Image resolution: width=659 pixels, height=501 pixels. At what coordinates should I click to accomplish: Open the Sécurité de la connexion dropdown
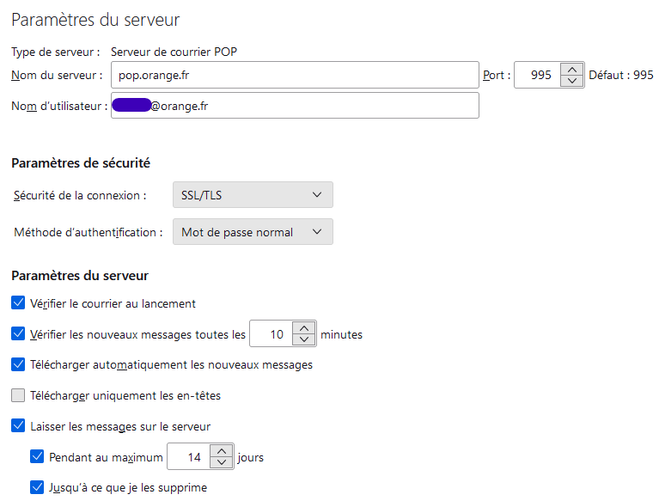tap(252, 195)
